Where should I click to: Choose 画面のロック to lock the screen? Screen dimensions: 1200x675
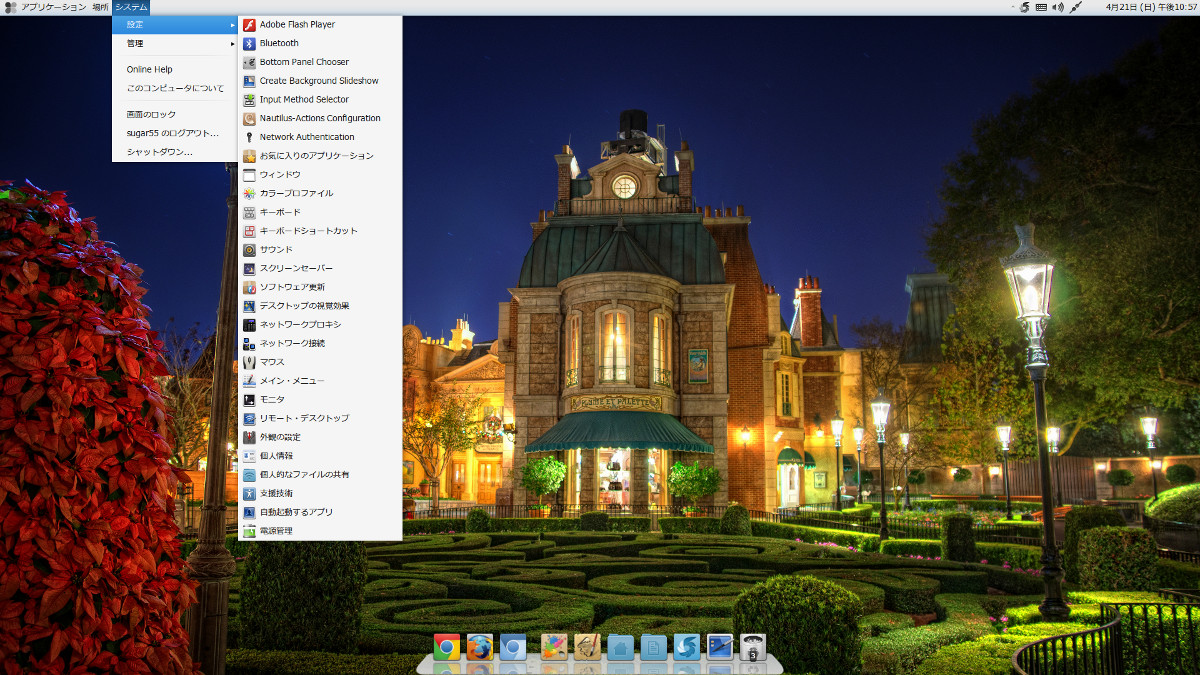coord(176,114)
